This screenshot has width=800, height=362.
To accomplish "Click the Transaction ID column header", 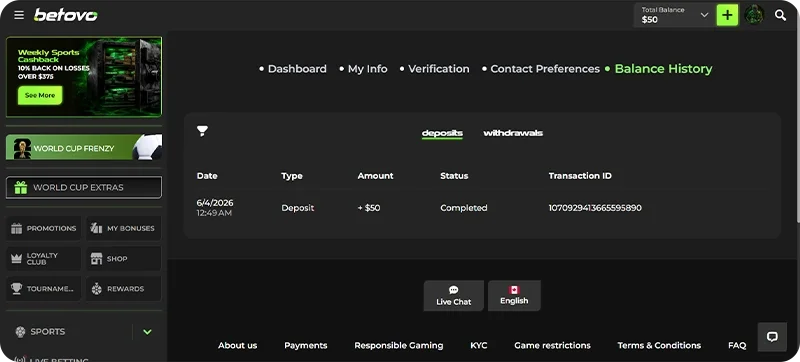I will point(580,176).
